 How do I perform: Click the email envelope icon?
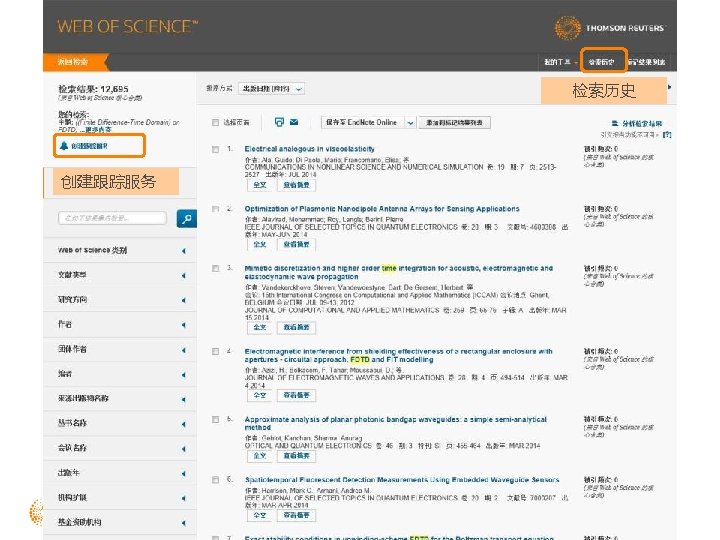coord(294,122)
